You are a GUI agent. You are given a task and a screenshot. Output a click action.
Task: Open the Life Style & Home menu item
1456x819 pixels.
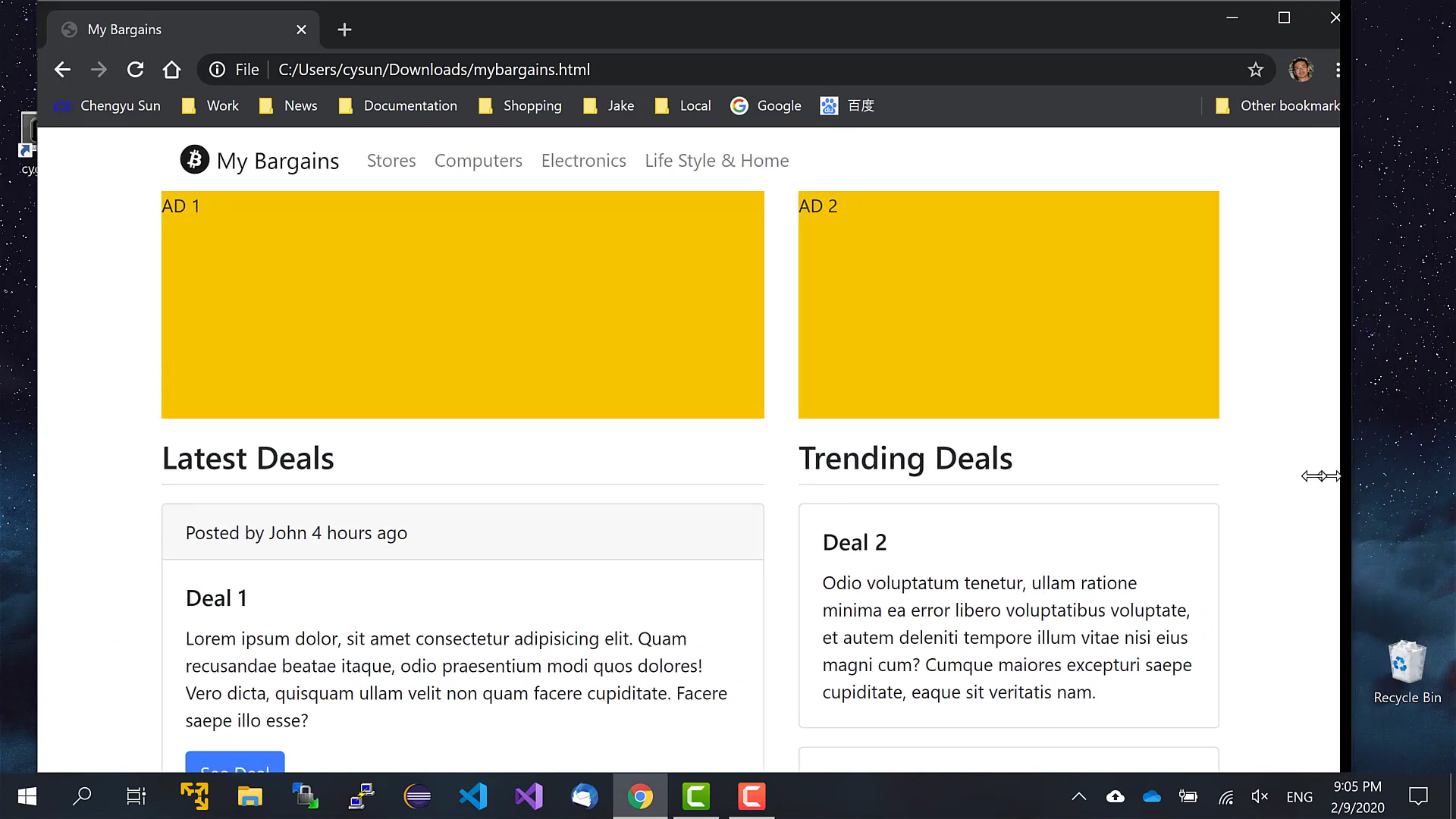coord(717,161)
